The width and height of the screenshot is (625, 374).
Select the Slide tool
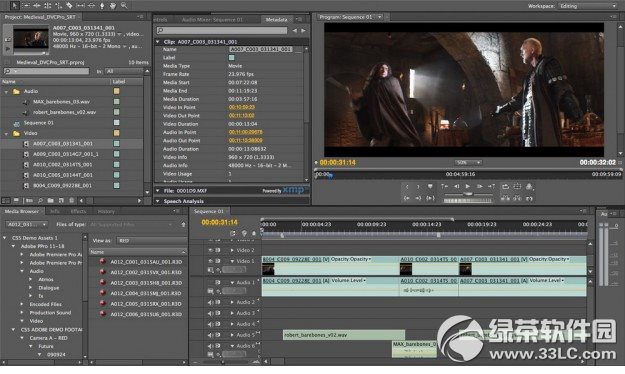click(91, 6)
